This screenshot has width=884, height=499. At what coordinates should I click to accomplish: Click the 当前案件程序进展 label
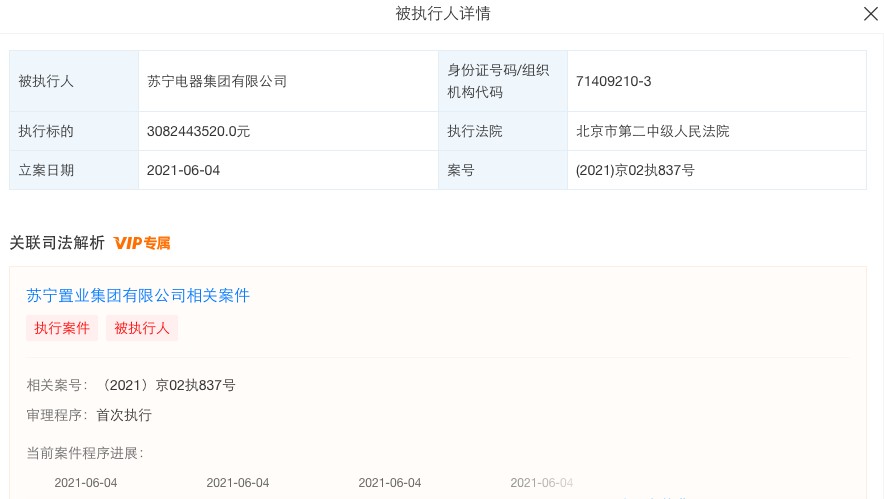pos(85,453)
